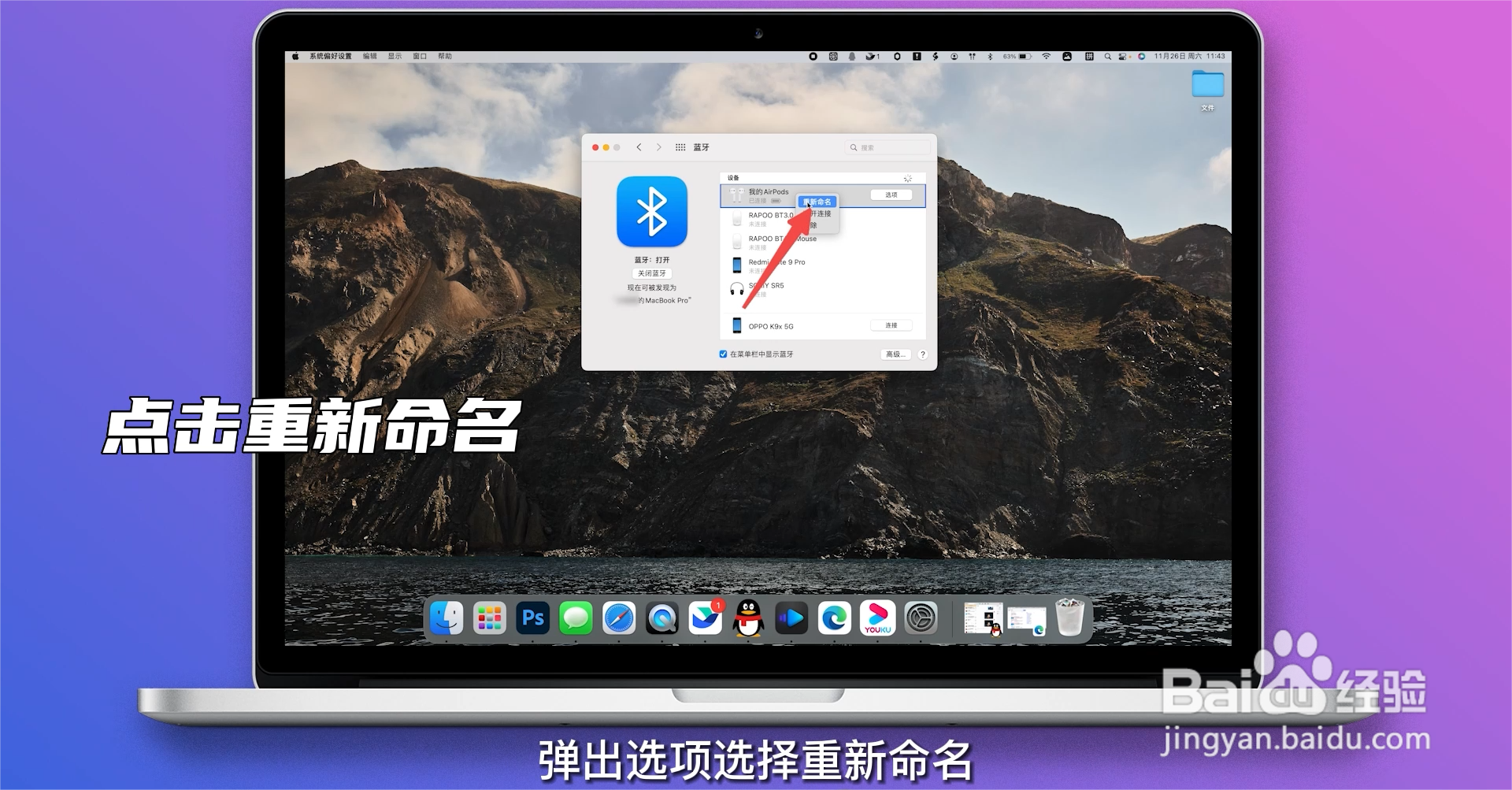Open the 显示 menu
This screenshot has height=790, width=1512.
[x=395, y=57]
